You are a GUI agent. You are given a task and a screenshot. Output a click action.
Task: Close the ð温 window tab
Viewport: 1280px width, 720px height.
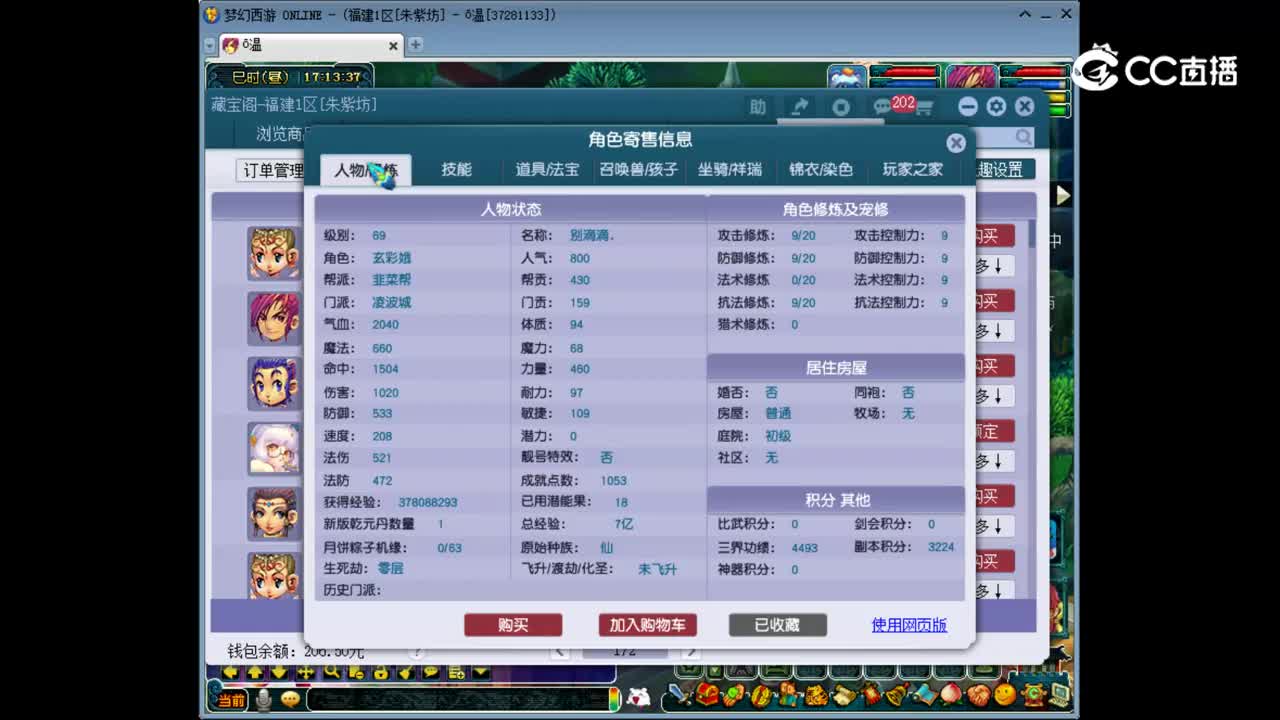tap(393, 45)
